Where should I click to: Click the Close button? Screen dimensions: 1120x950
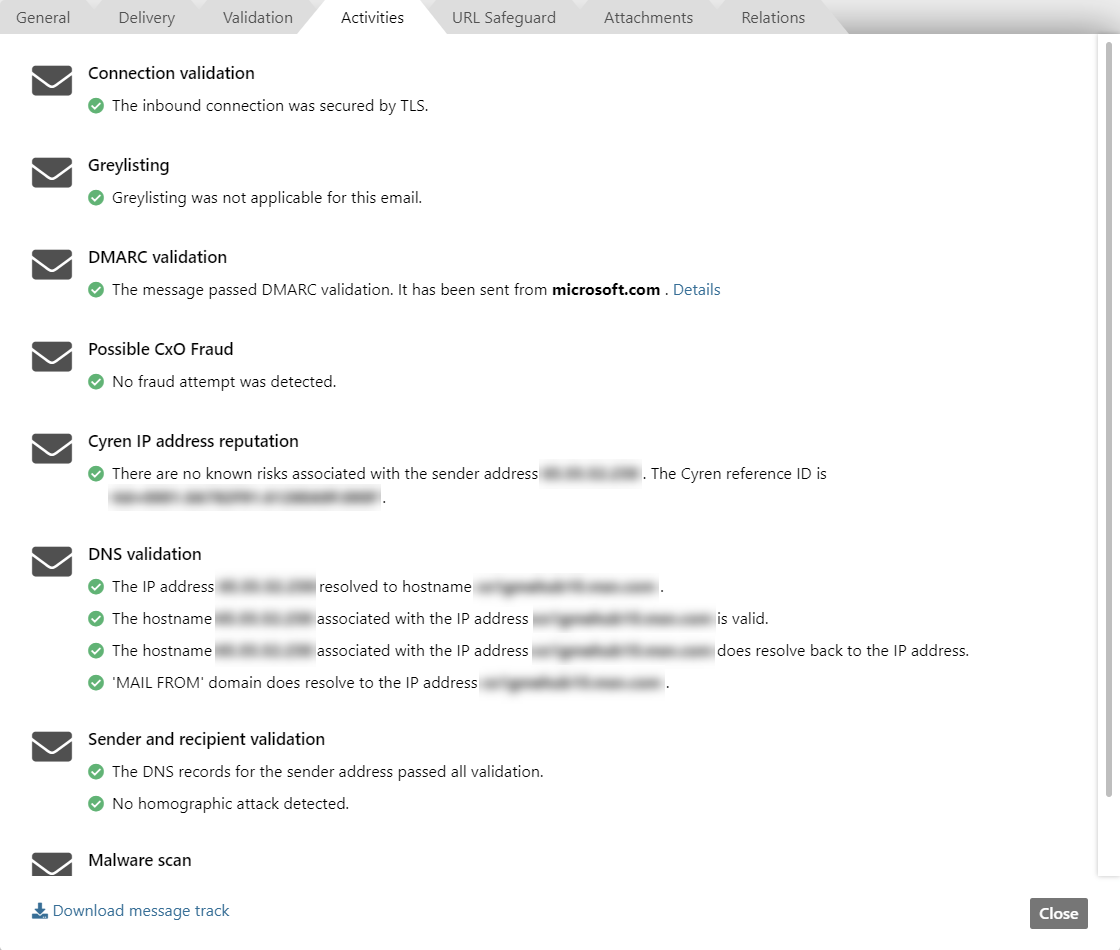tap(1059, 914)
